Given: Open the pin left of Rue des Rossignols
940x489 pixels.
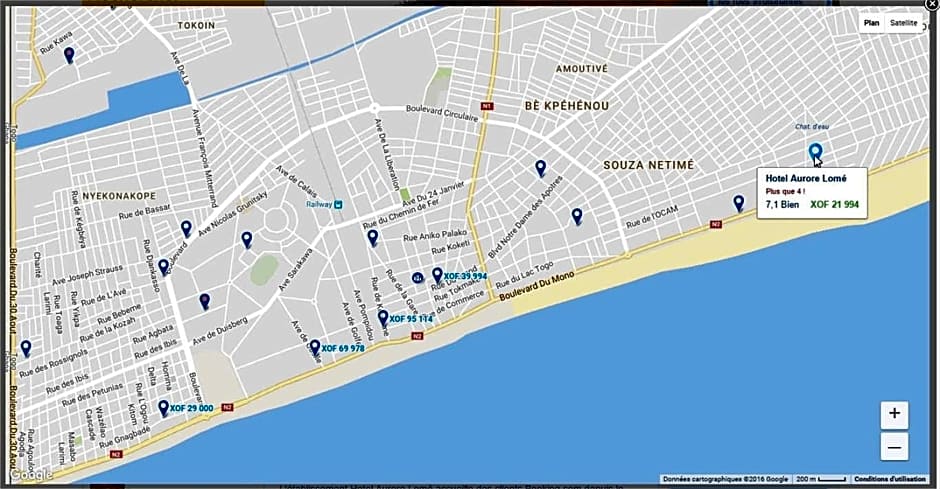Looking at the screenshot, I should (25, 348).
